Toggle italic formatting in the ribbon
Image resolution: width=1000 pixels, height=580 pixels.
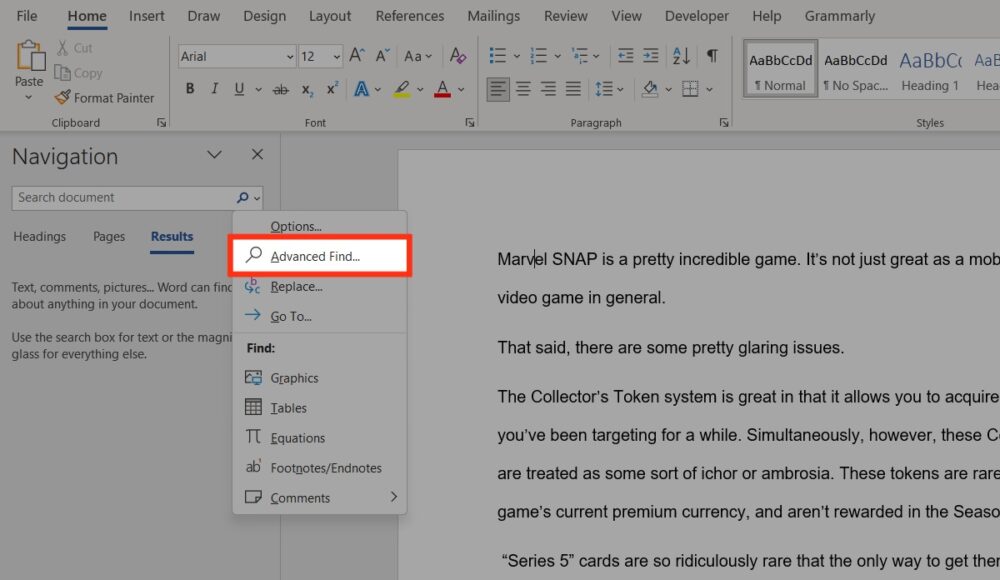tap(214, 90)
